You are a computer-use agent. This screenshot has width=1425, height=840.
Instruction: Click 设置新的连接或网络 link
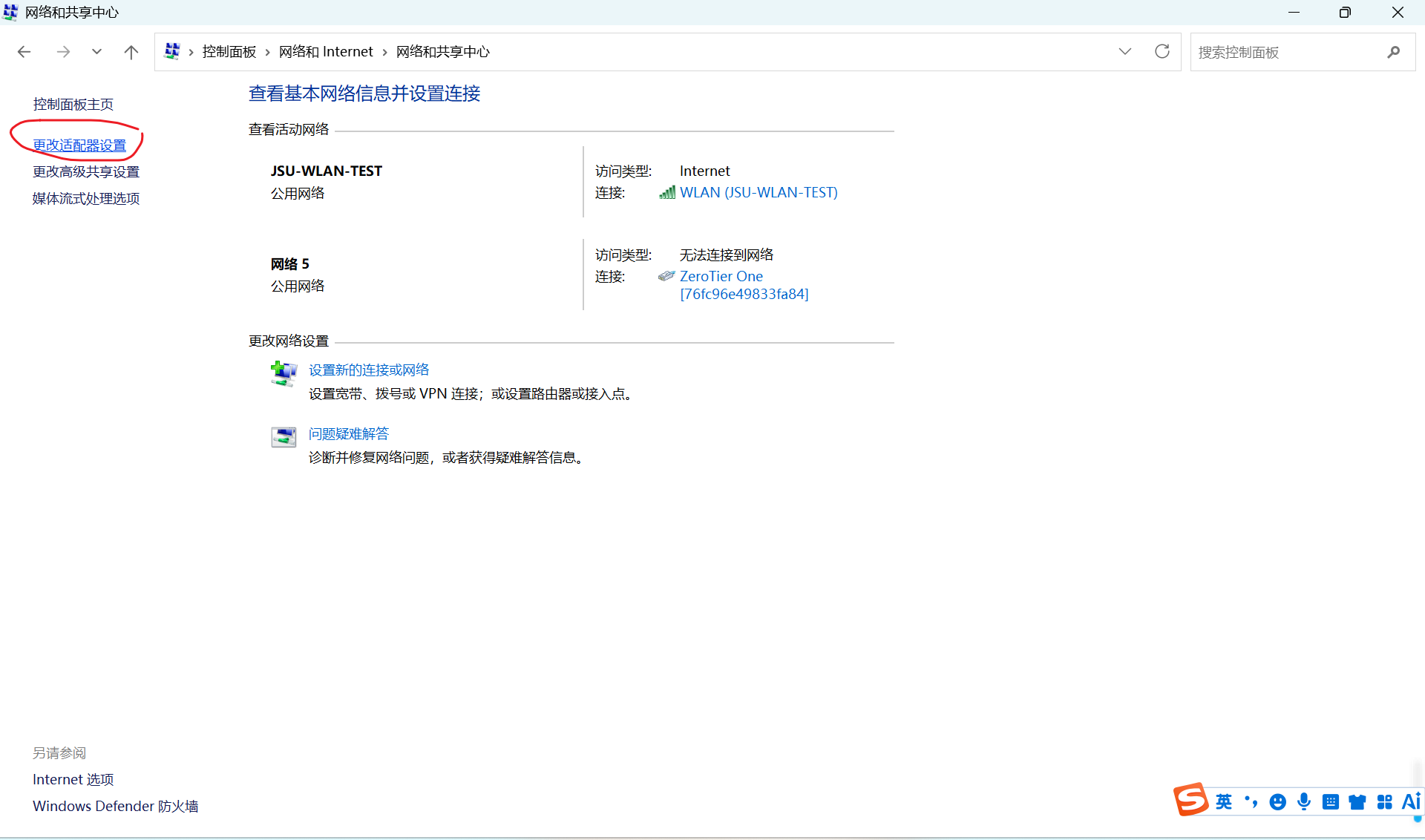click(x=369, y=370)
